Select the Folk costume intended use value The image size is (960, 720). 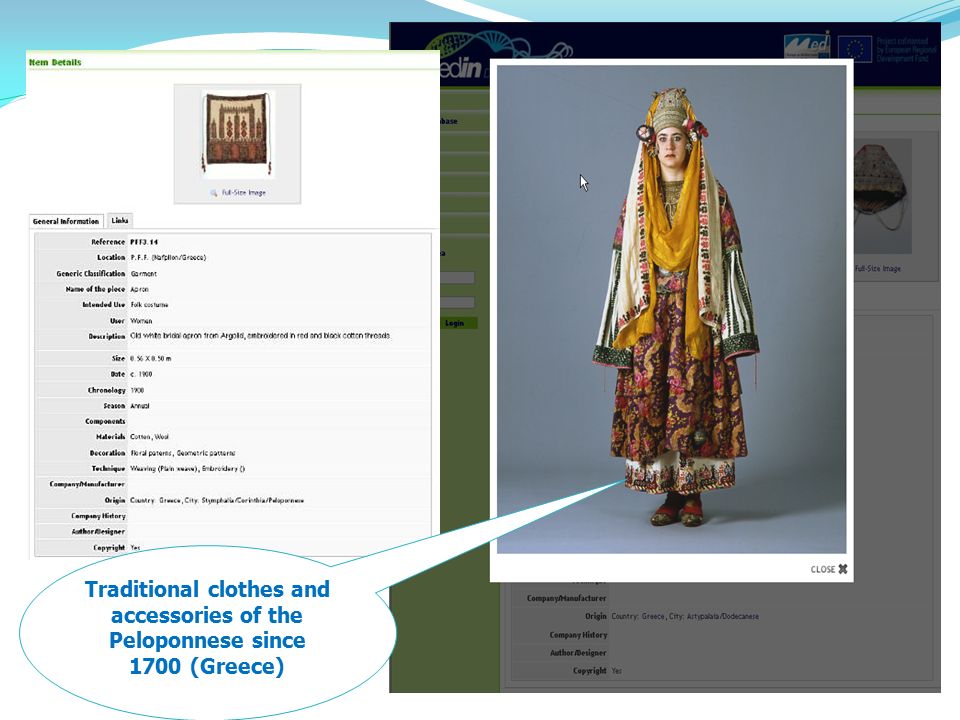149,305
